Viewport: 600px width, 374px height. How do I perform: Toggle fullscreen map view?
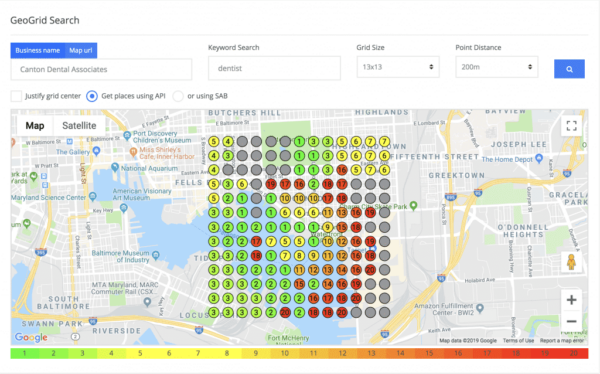tap(571, 126)
